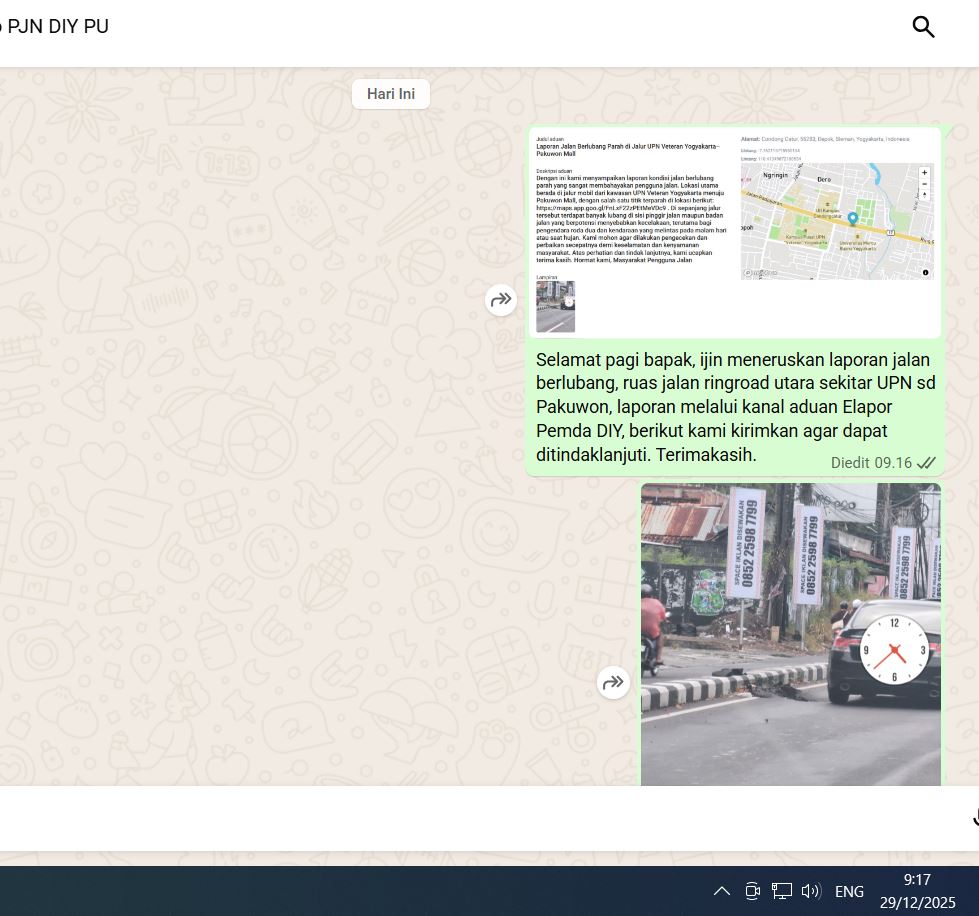Click the map preview inside report image
Screen dimensions: 979x916
(836, 221)
